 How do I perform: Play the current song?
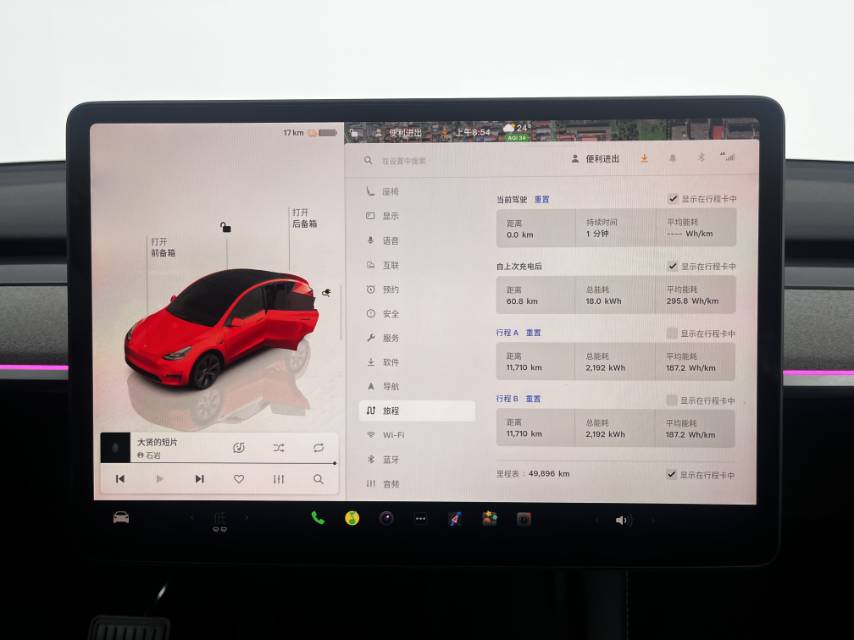[160, 479]
